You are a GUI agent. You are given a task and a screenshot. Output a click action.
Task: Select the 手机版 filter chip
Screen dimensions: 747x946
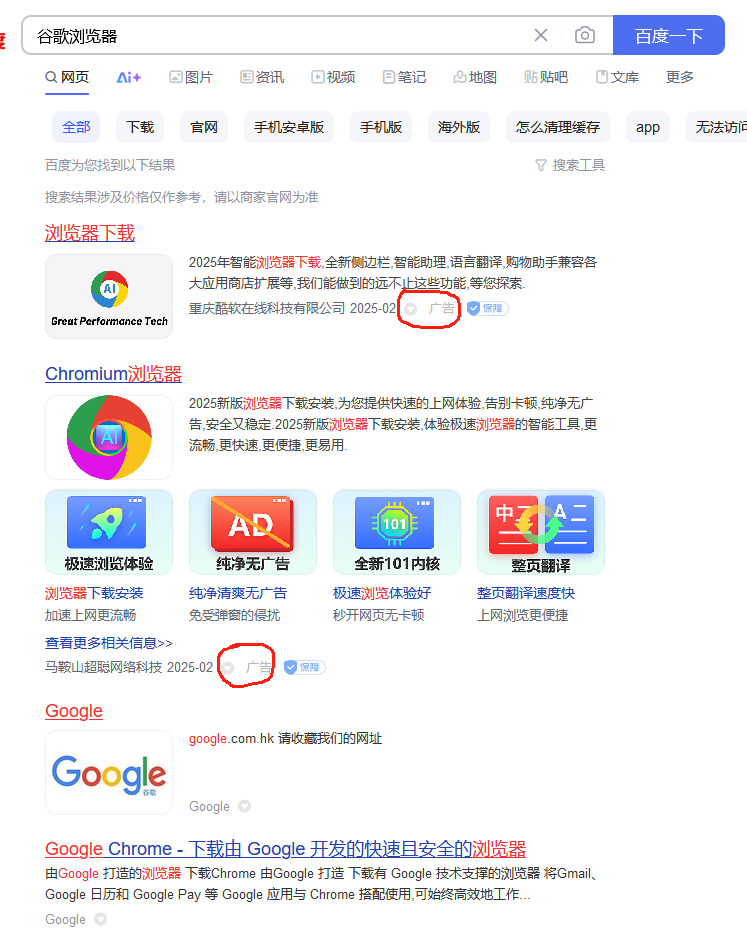coord(381,127)
